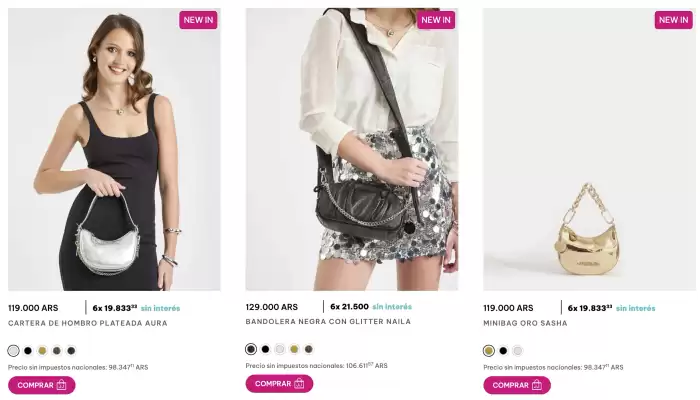Open the Cartera de Hombro Plateada Aura title link
This screenshot has width=700, height=400.
[88, 324]
